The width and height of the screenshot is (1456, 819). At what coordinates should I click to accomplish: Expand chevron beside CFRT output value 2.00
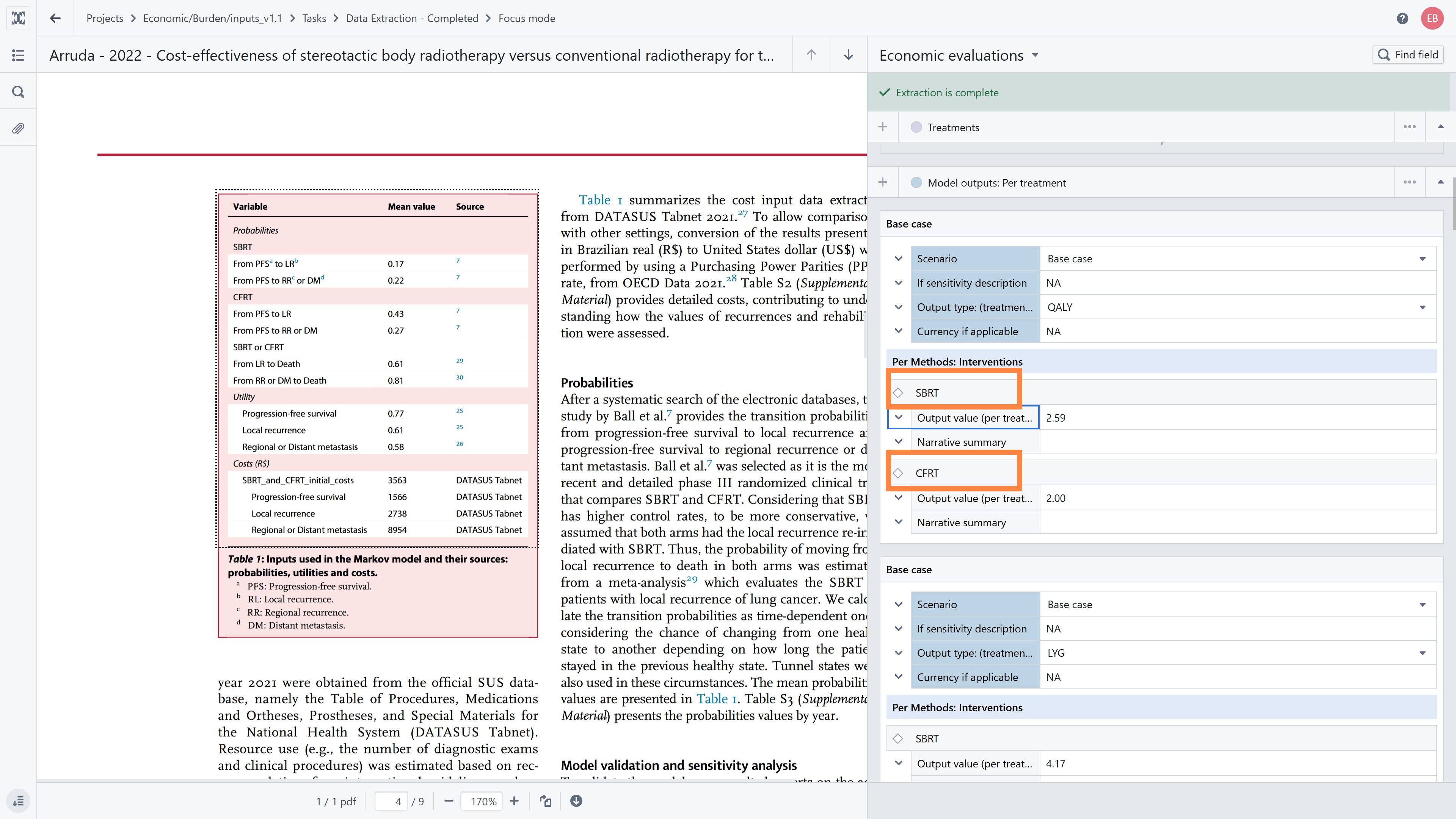pyautogui.click(x=899, y=498)
